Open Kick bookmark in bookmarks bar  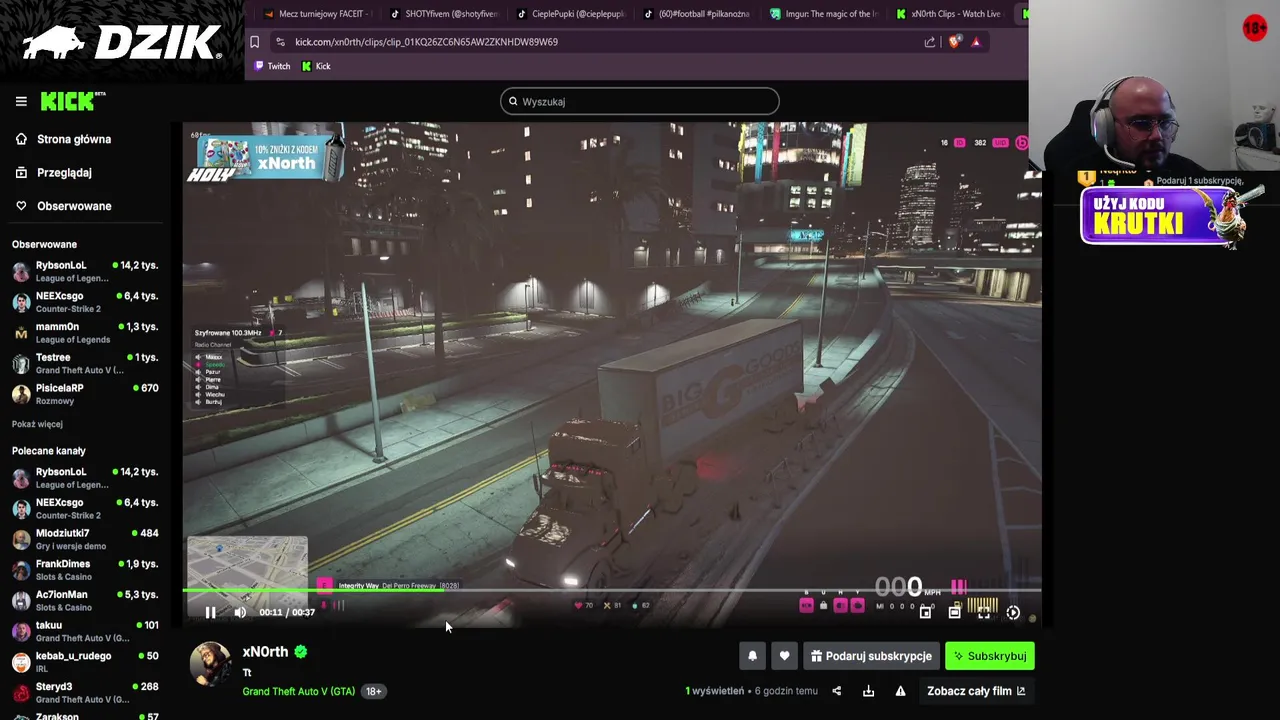click(316, 66)
